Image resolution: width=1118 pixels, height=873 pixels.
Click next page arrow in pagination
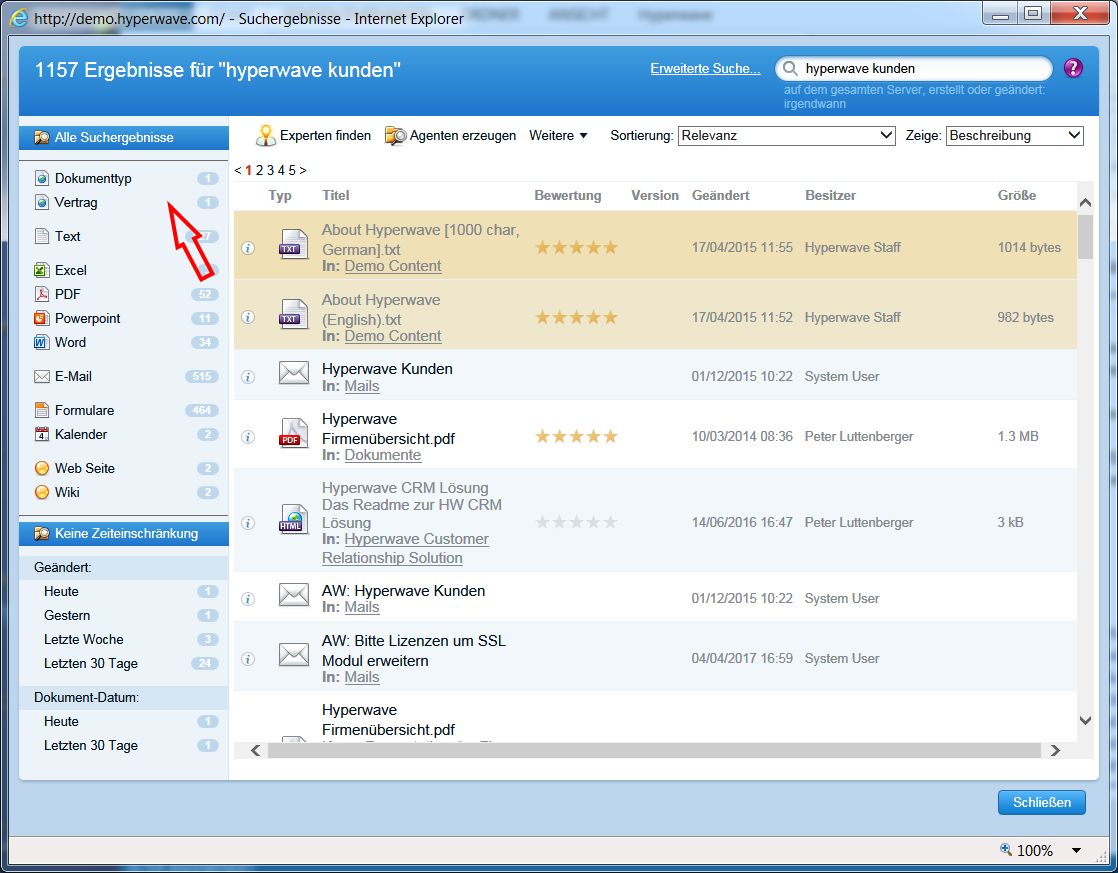(x=303, y=170)
